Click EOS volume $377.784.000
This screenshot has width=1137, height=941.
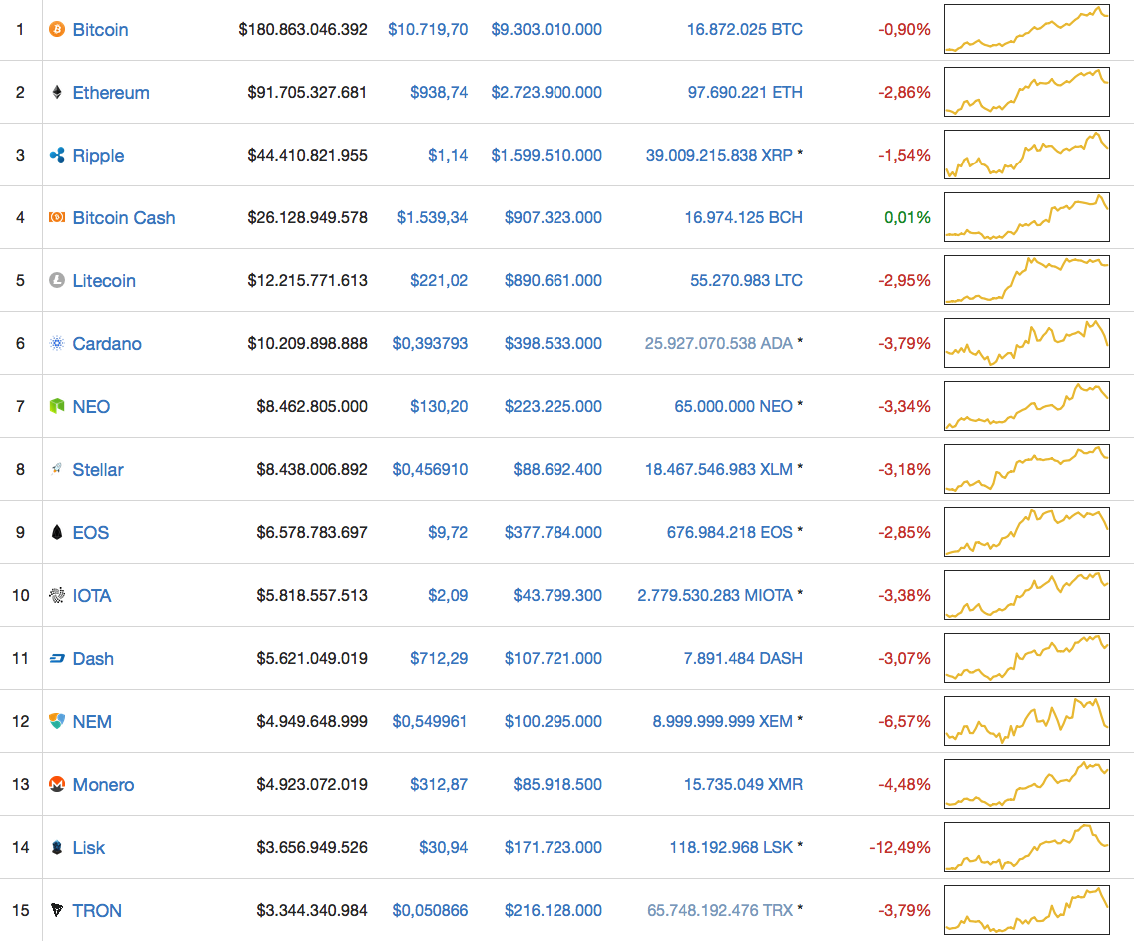[x=553, y=533]
